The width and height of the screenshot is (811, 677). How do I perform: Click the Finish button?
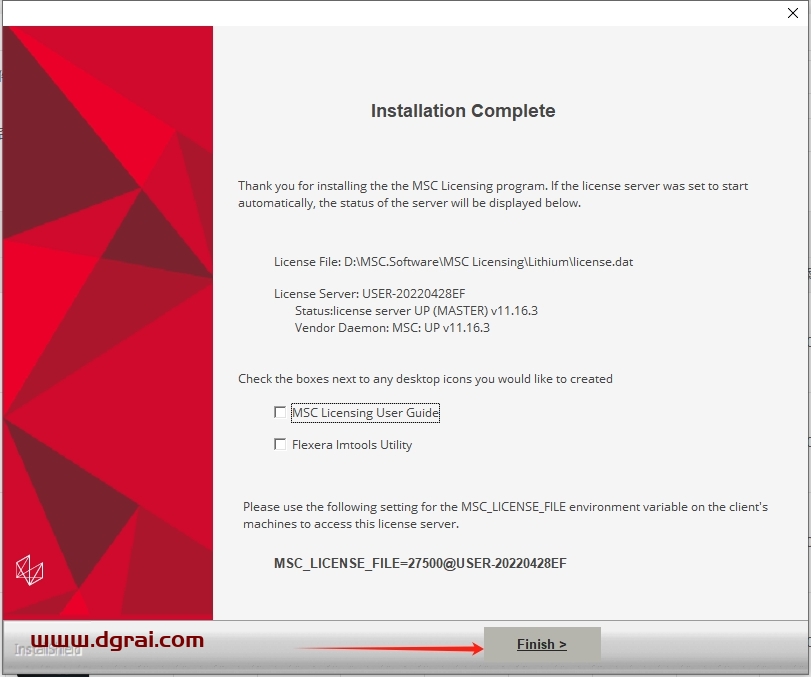coord(542,644)
